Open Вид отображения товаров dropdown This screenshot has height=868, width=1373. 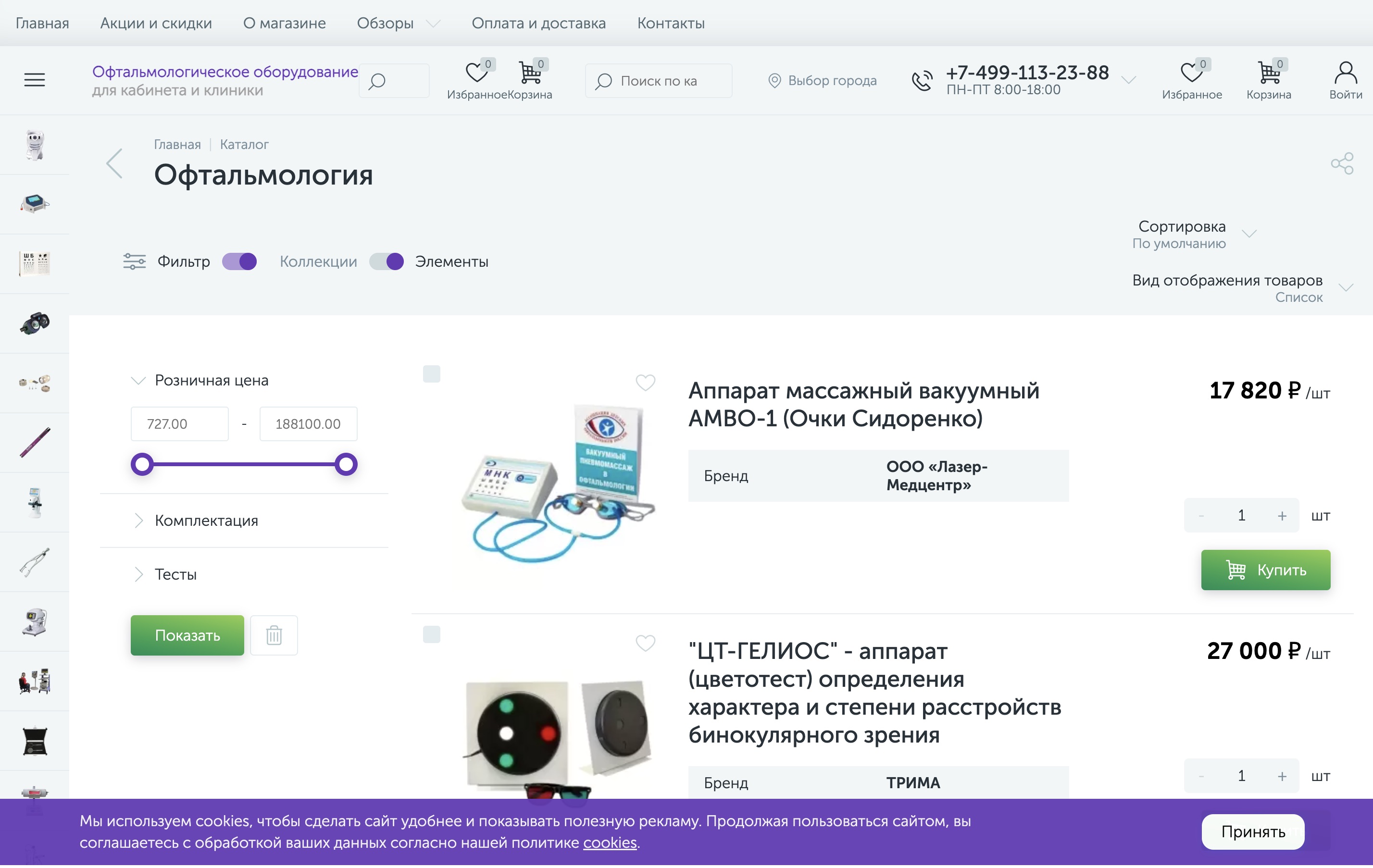(x=1242, y=288)
